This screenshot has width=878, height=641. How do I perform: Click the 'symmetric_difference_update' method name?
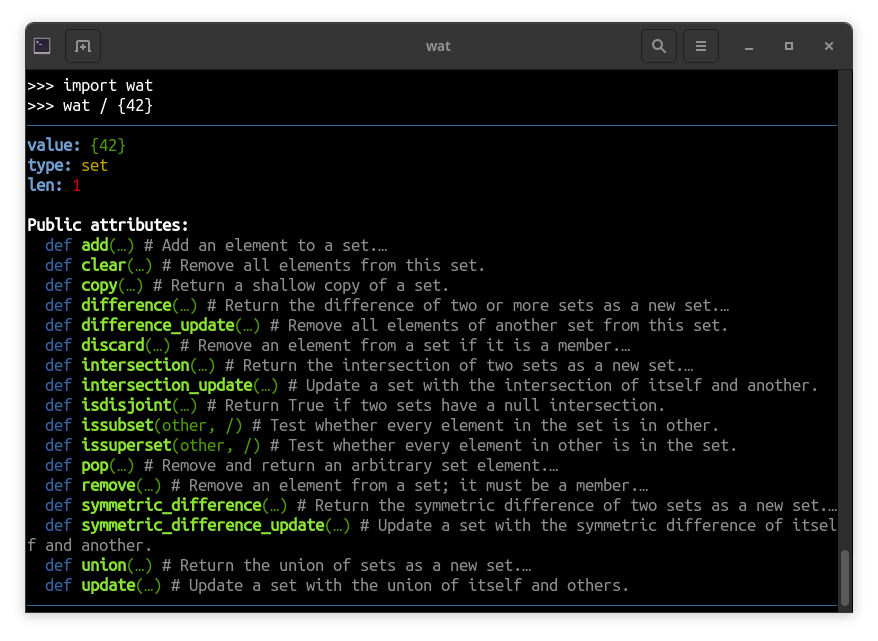pyautogui.click(x=203, y=526)
